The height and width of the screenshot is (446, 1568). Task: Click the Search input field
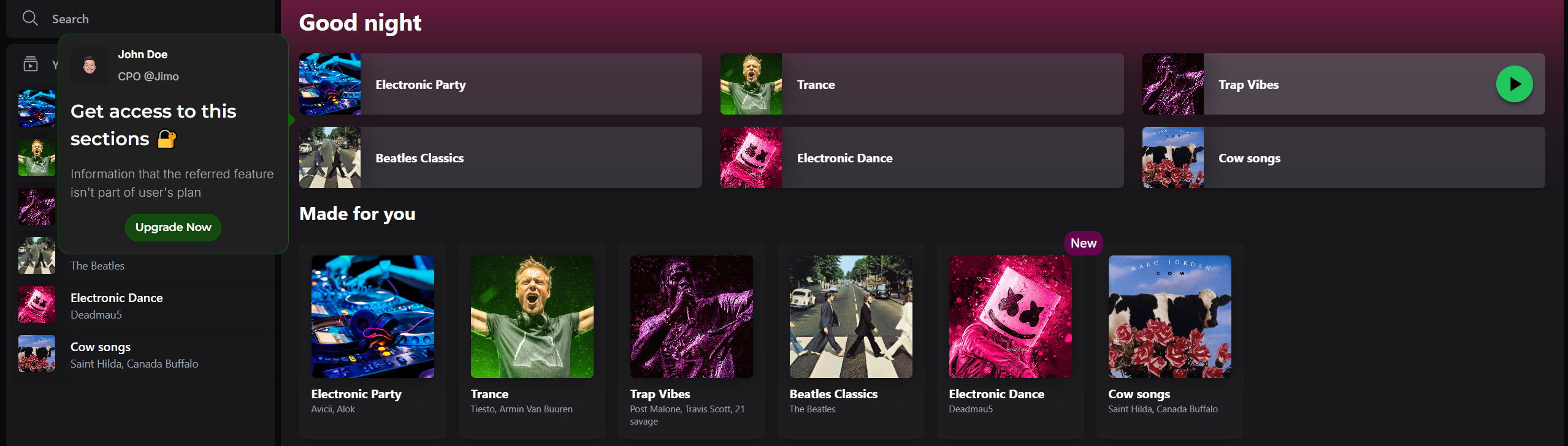point(153,19)
